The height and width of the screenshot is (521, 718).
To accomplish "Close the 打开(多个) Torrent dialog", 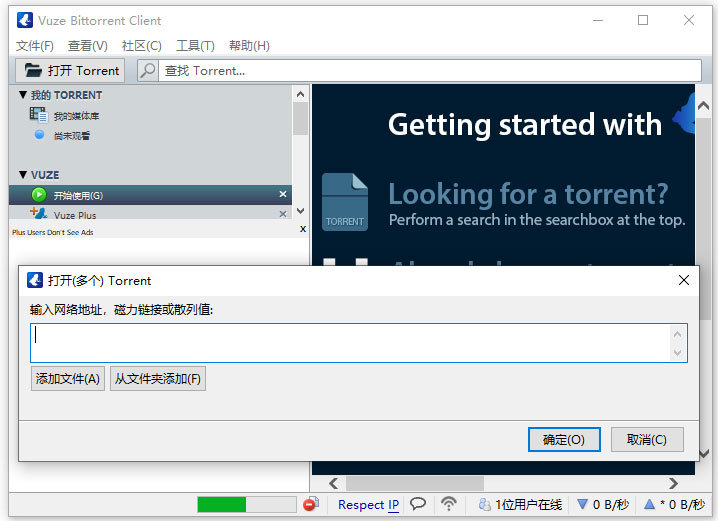I will coord(684,280).
